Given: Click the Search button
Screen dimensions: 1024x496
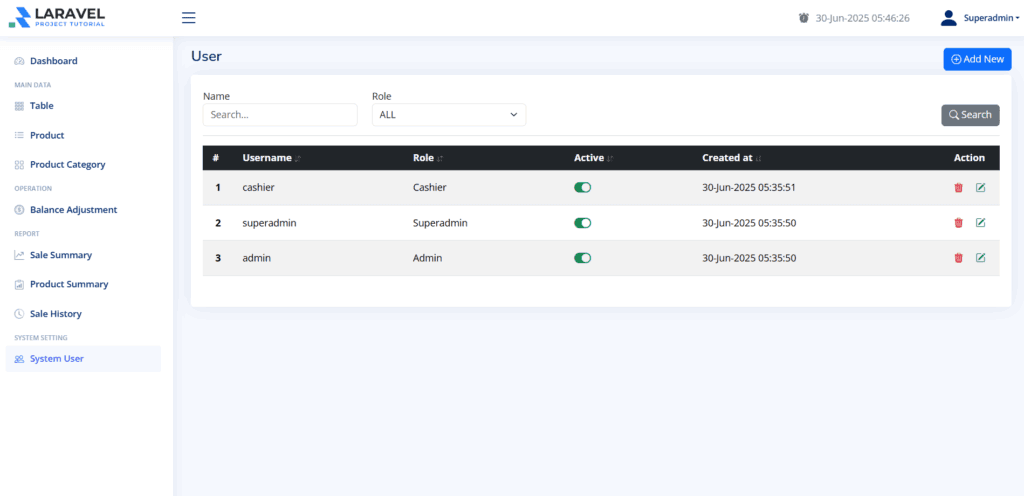Looking at the screenshot, I should [969, 115].
